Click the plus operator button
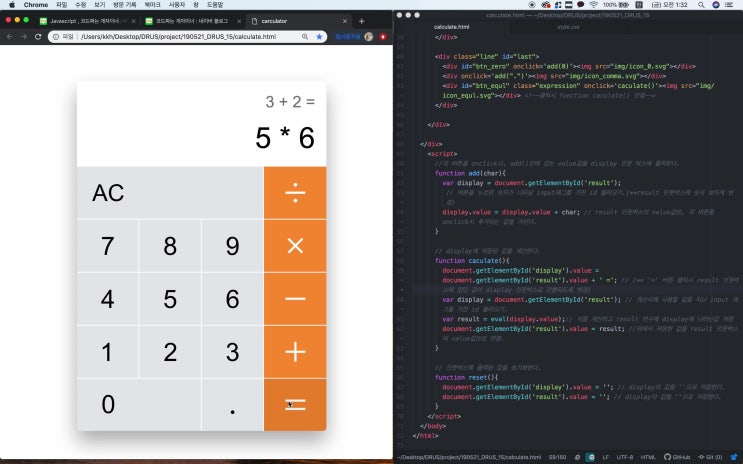Viewport: 743px width, 464px height. [x=295, y=352]
